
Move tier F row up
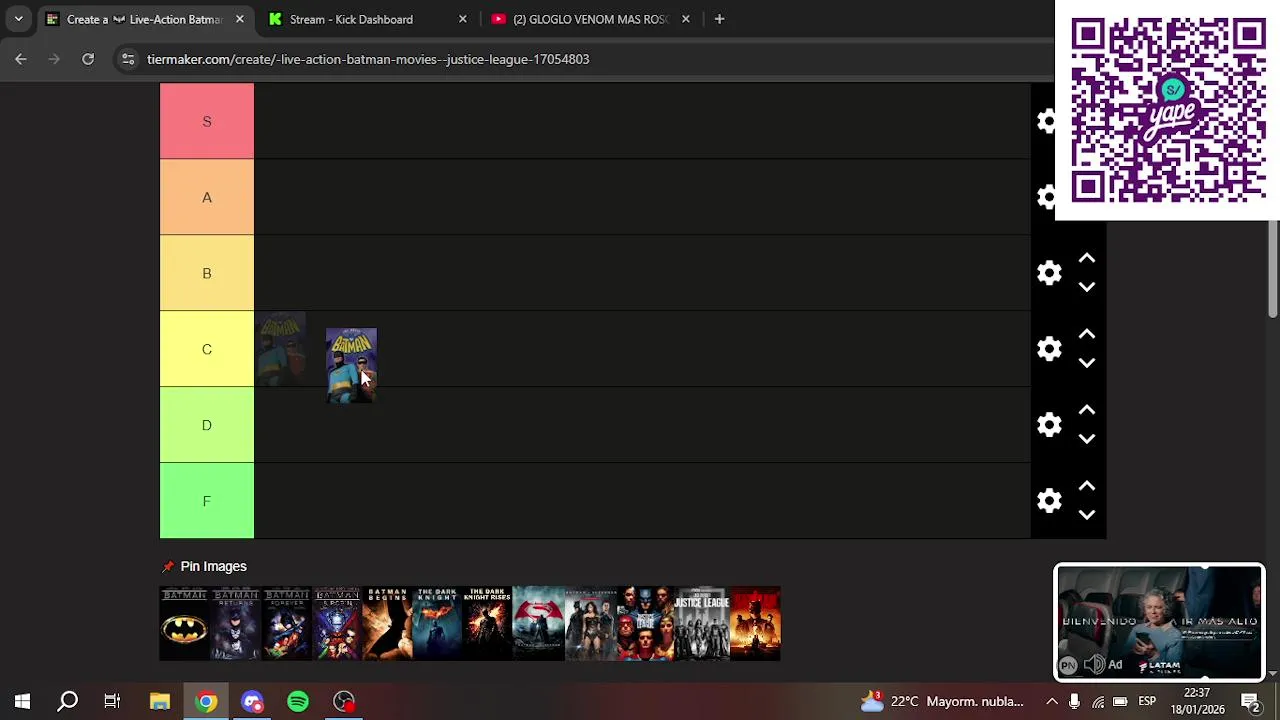click(1087, 487)
